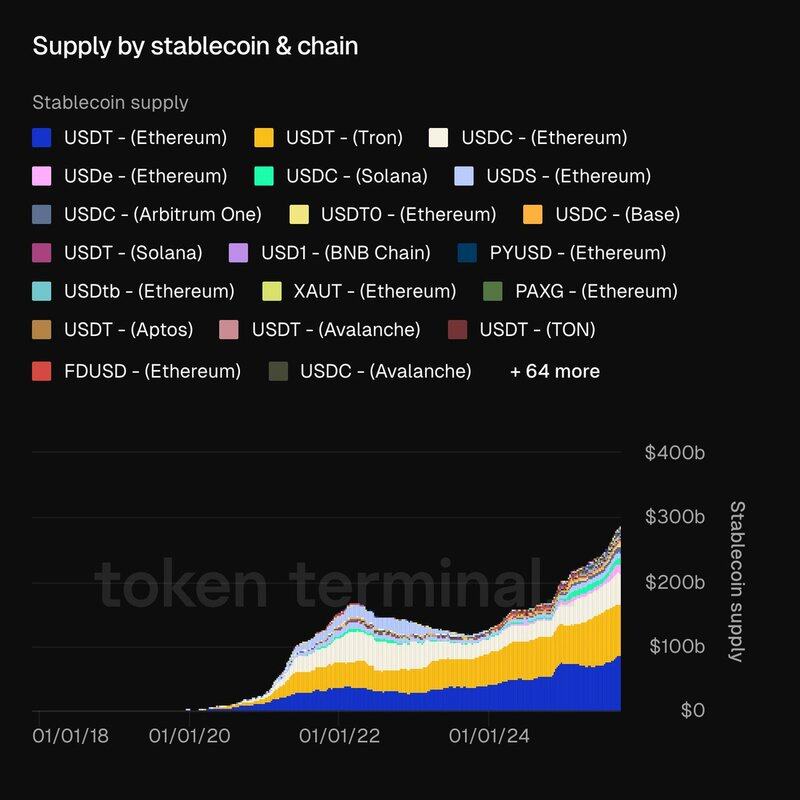Click the yellow USDT - (Tron) swatch

tap(264, 137)
